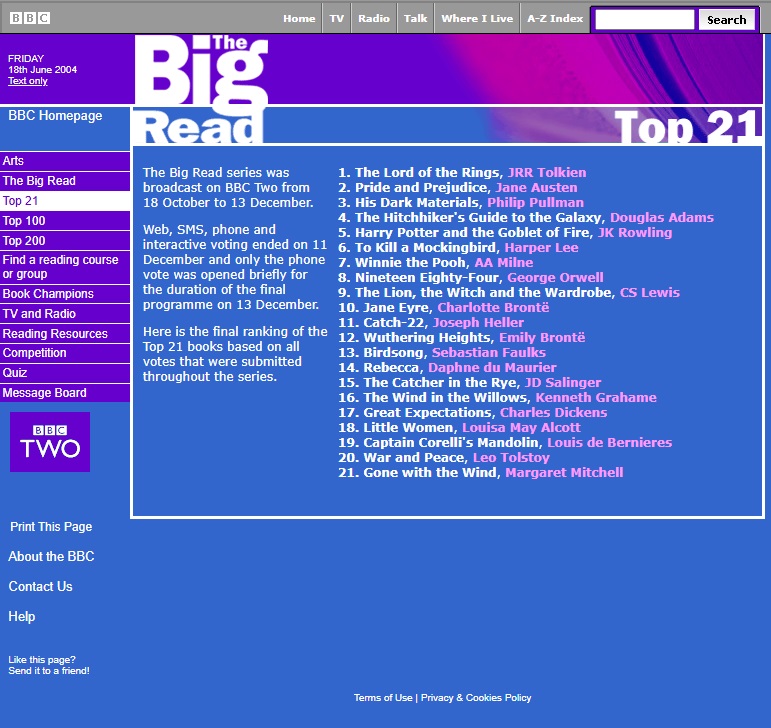The width and height of the screenshot is (771, 728).
Task: Open the BBC Two logo image
Action: coord(50,442)
